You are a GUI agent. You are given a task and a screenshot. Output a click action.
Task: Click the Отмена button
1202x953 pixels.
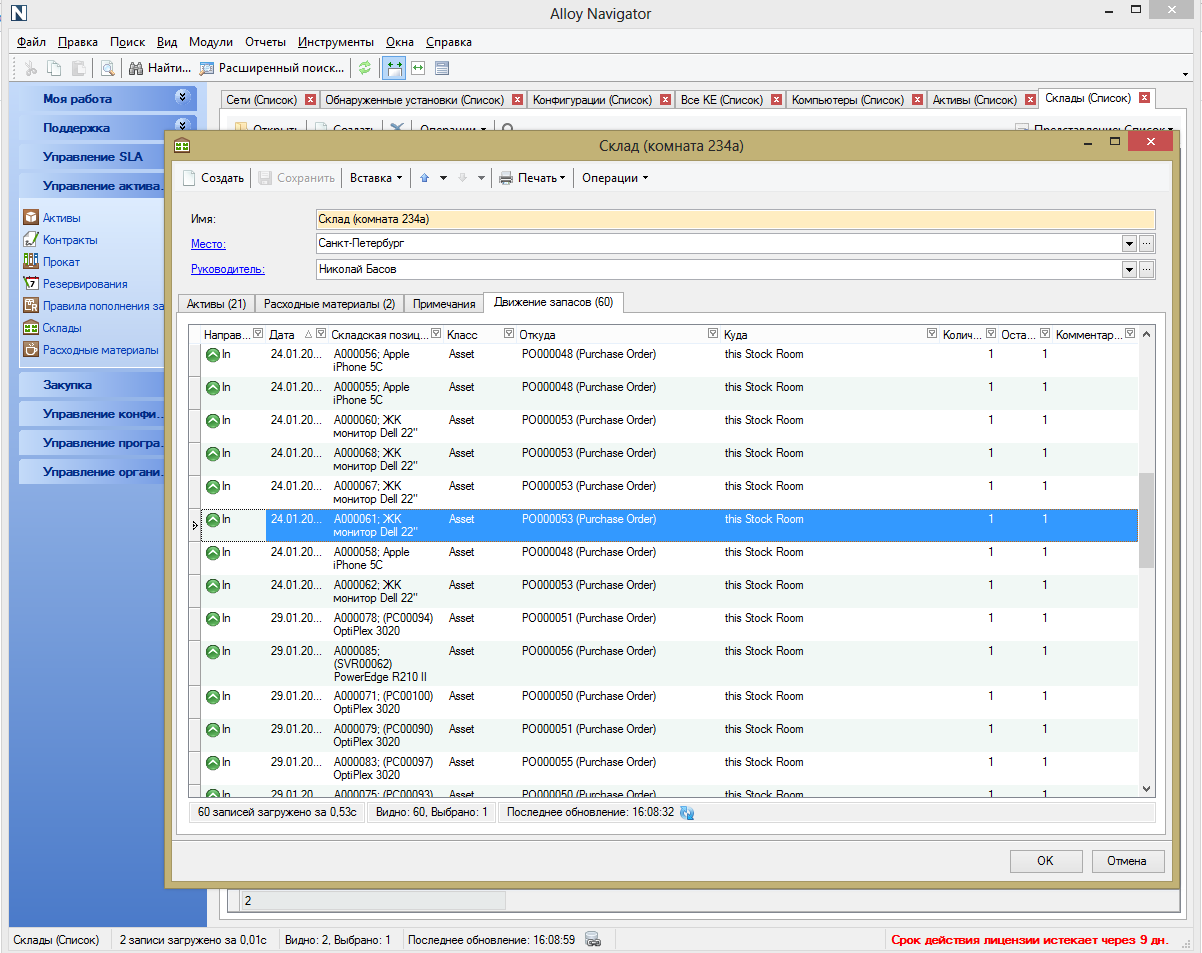pos(1129,861)
